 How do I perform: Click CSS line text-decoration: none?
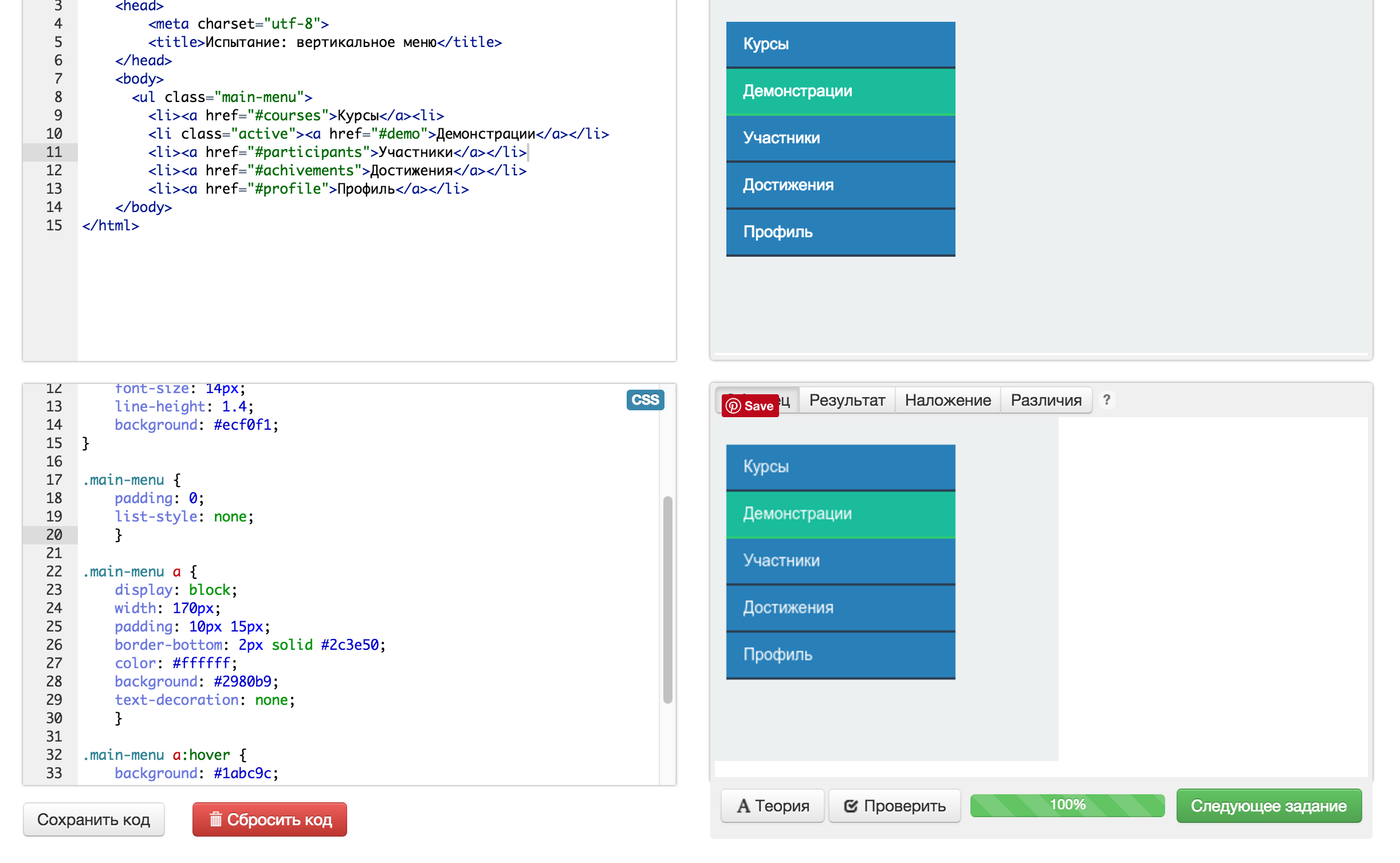click(x=205, y=700)
